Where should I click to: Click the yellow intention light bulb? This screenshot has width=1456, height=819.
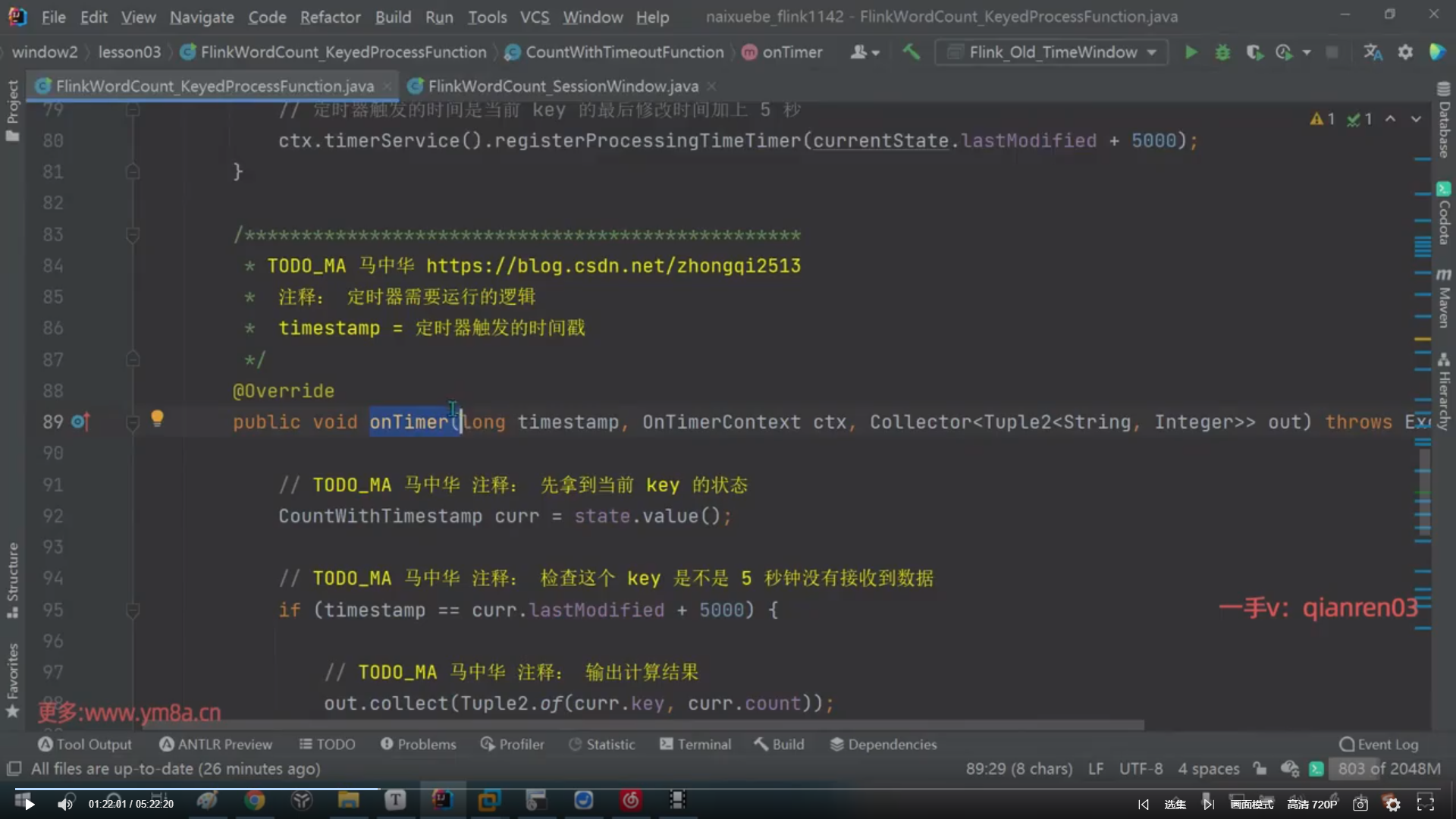(157, 418)
